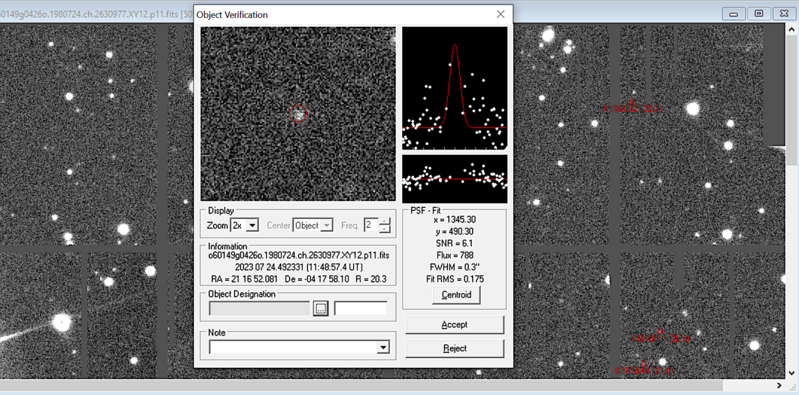Click the Flux = 788 value

point(455,255)
